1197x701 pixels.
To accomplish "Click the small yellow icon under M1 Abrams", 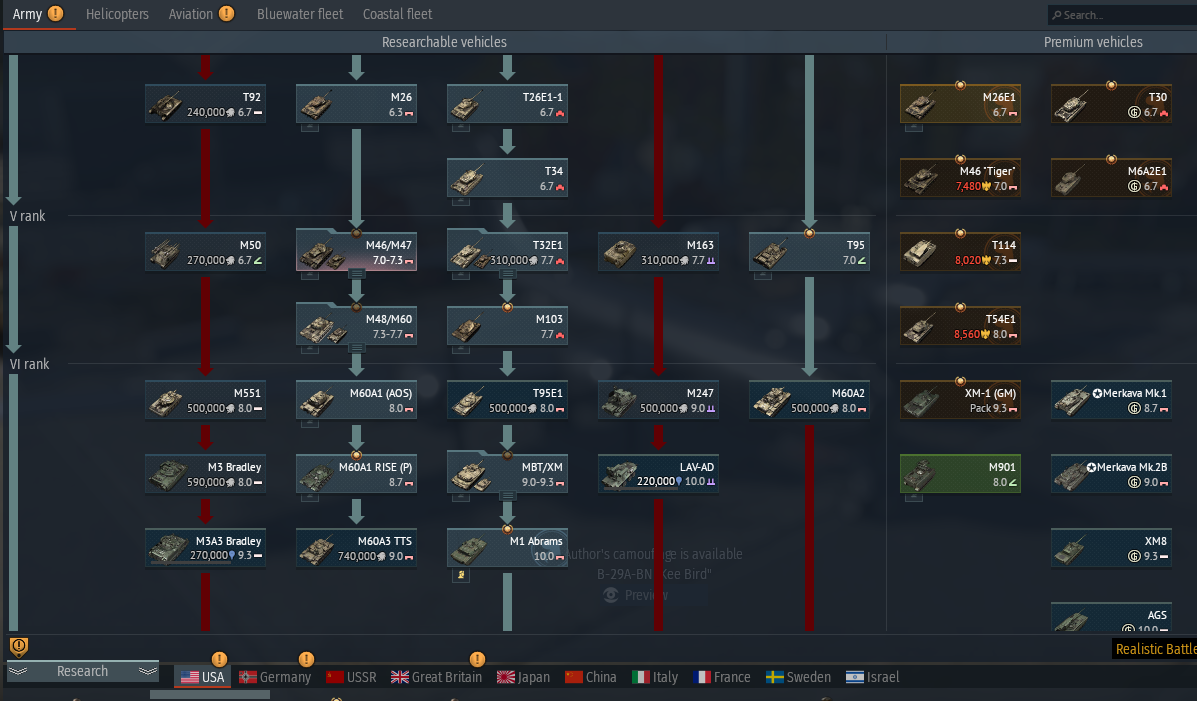I will pyautogui.click(x=461, y=575).
